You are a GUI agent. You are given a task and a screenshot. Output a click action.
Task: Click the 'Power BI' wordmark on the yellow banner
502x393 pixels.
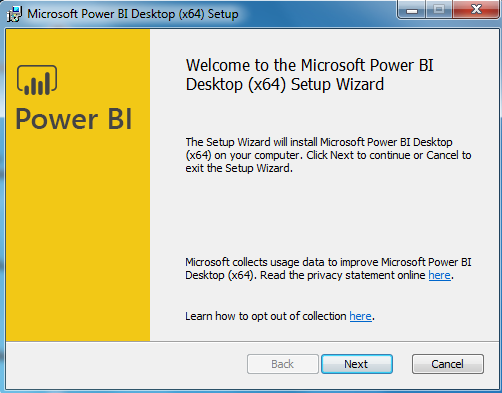tap(74, 119)
